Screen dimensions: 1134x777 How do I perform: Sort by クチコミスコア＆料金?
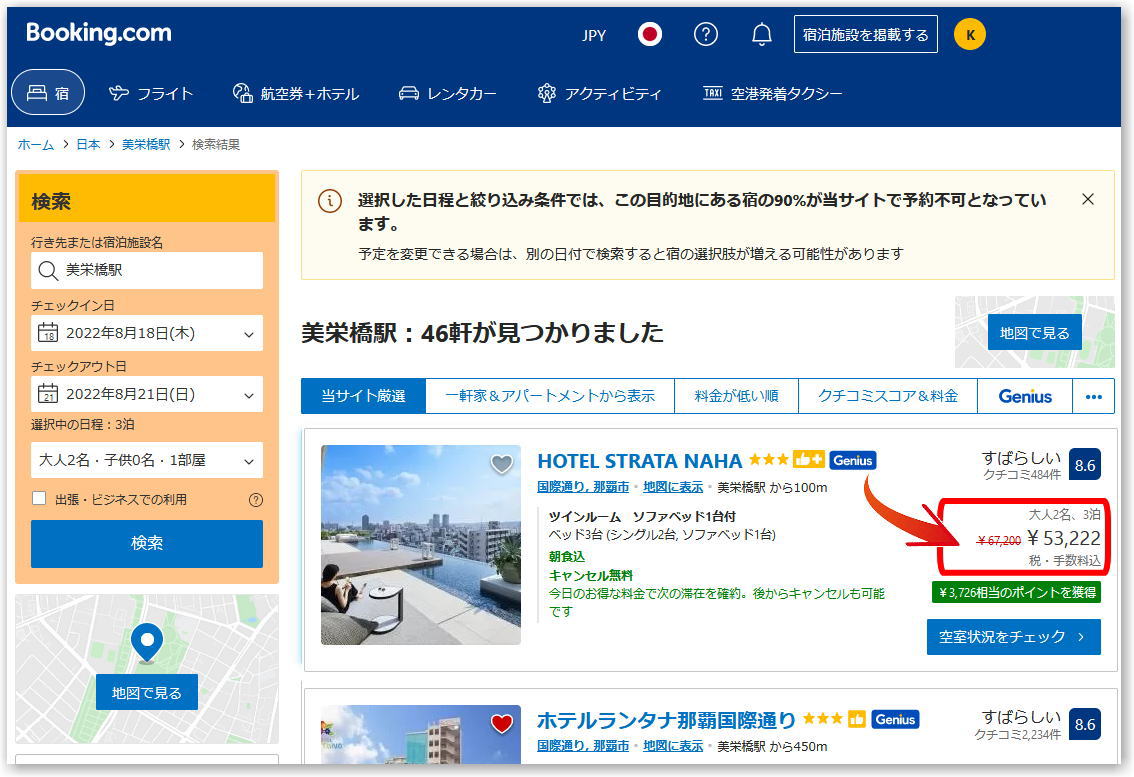point(887,396)
